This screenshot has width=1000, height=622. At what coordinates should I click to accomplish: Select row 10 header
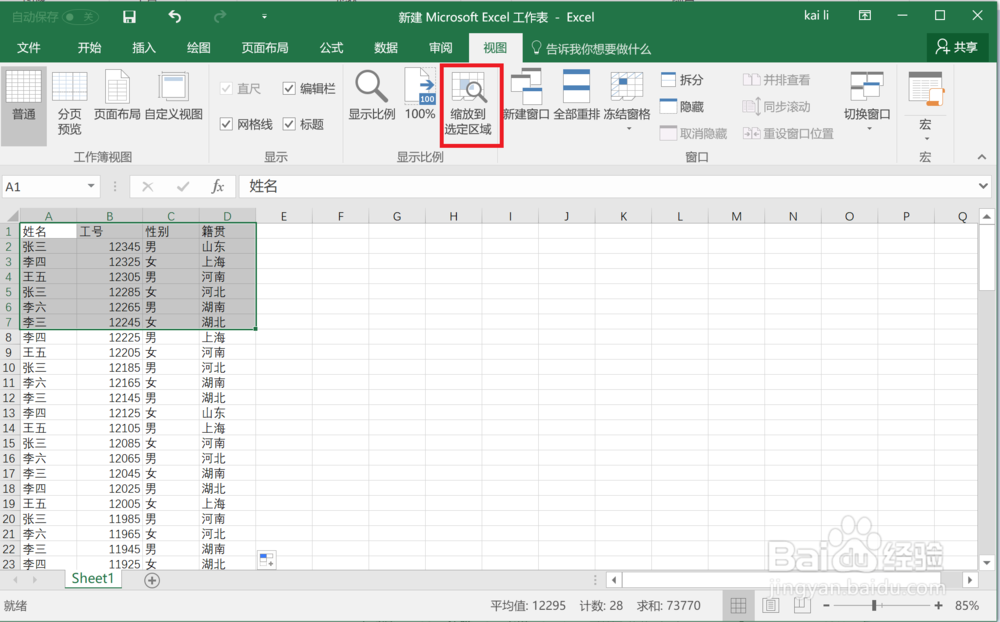pyautogui.click(x=10, y=367)
